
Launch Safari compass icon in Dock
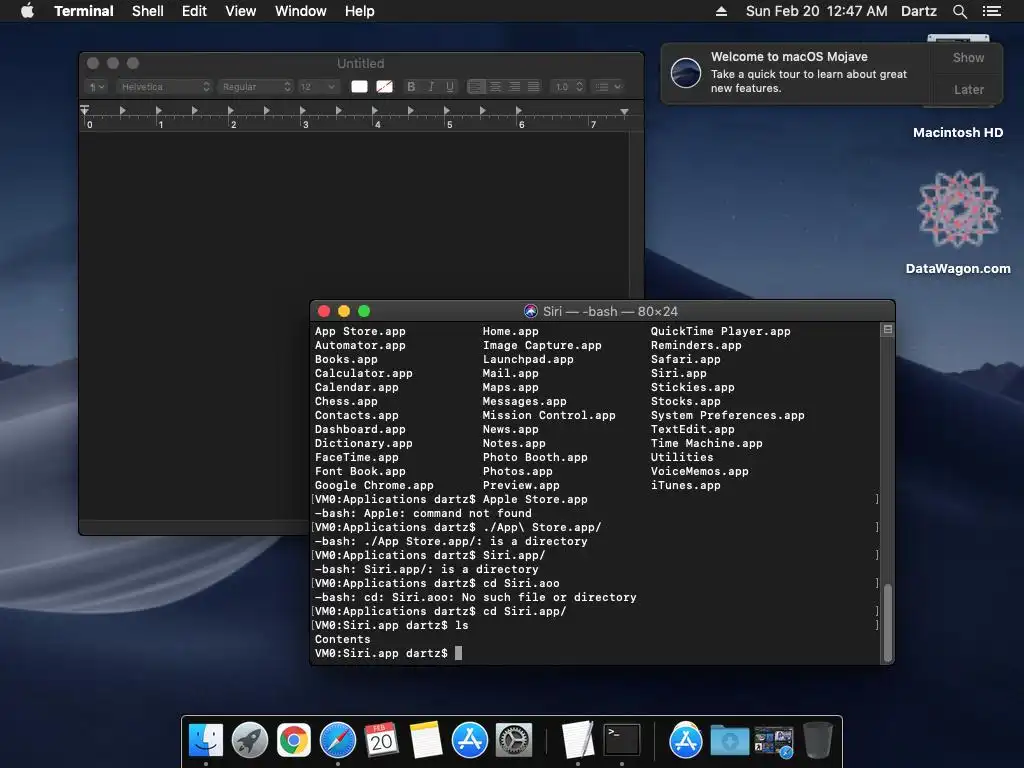[x=338, y=740]
